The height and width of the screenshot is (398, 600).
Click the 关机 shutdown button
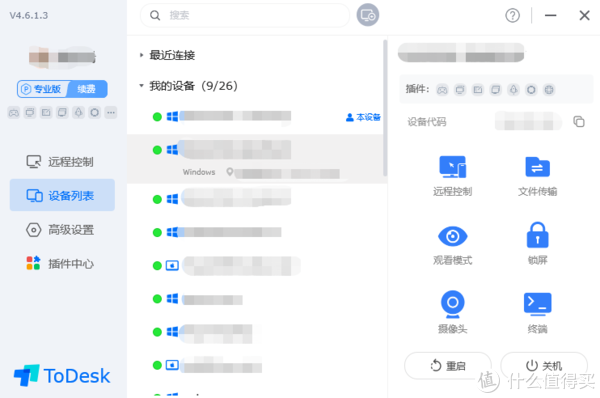tap(544, 365)
